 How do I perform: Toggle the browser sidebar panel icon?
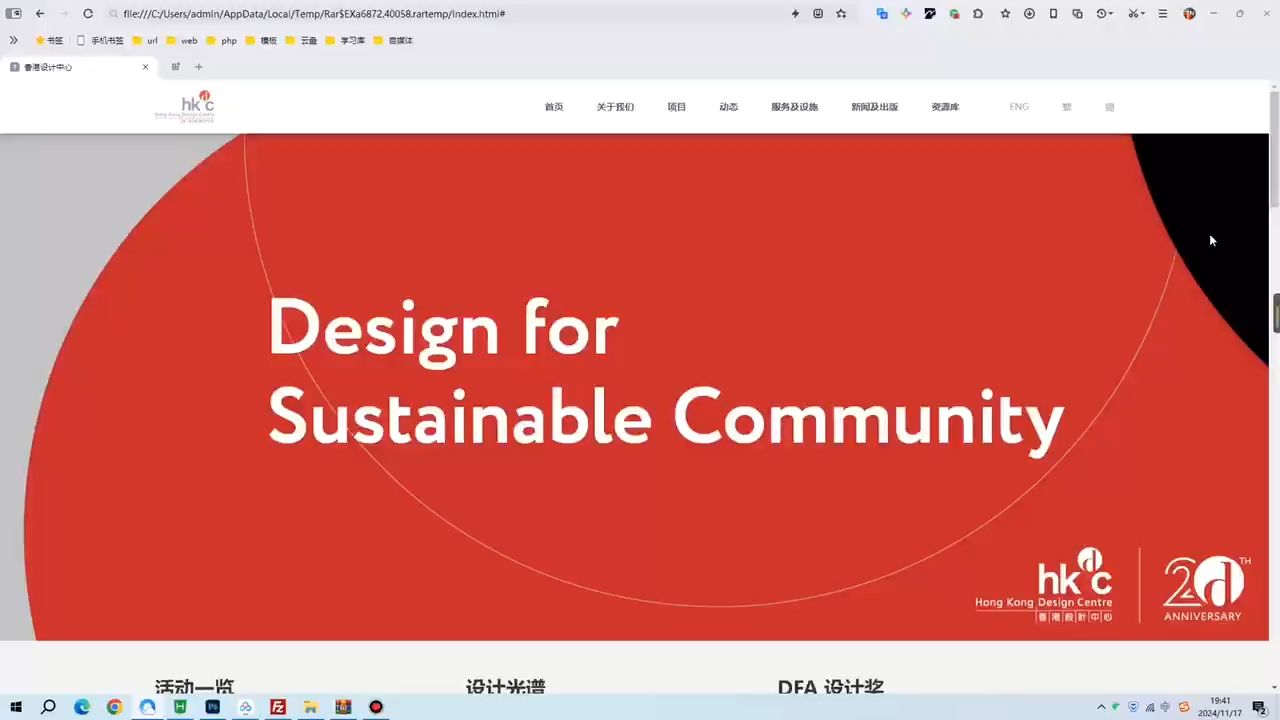coord(14,14)
